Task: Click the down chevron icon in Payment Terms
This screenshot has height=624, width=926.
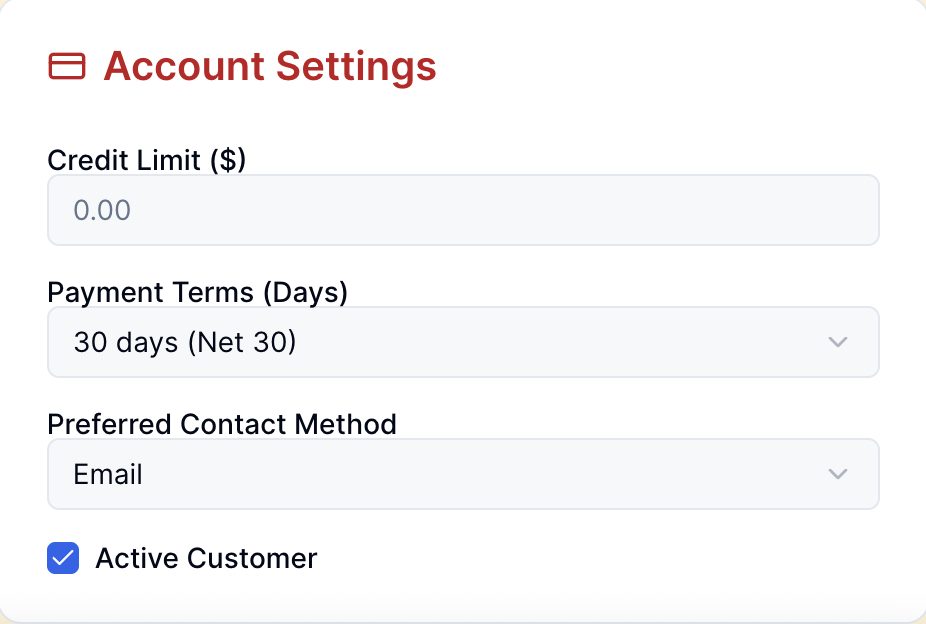Action: pyautogui.click(x=838, y=343)
